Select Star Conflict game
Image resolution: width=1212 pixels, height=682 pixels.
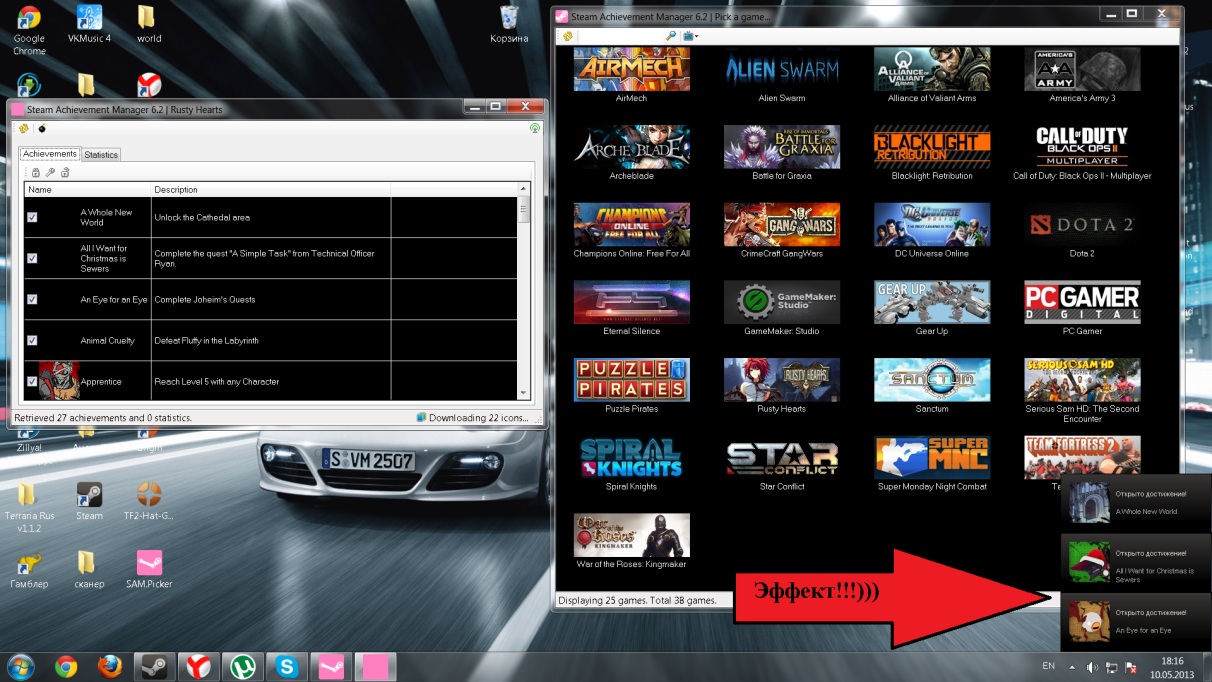781,457
